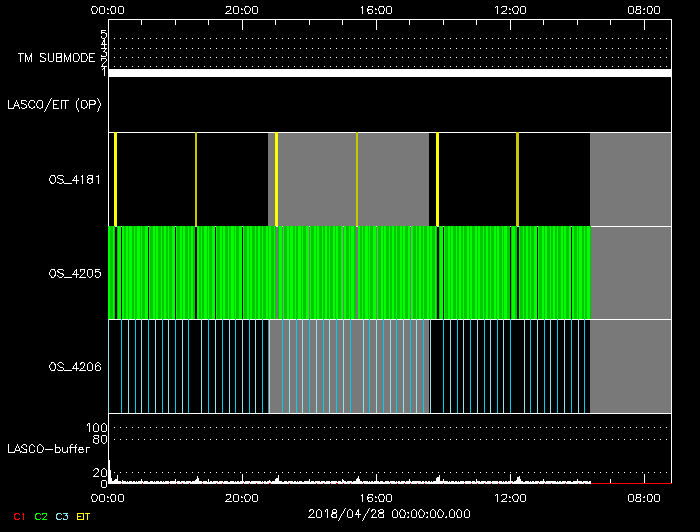Select the LASCO/EIT (OP) row label
The image size is (700, 532).
point(55,104)
